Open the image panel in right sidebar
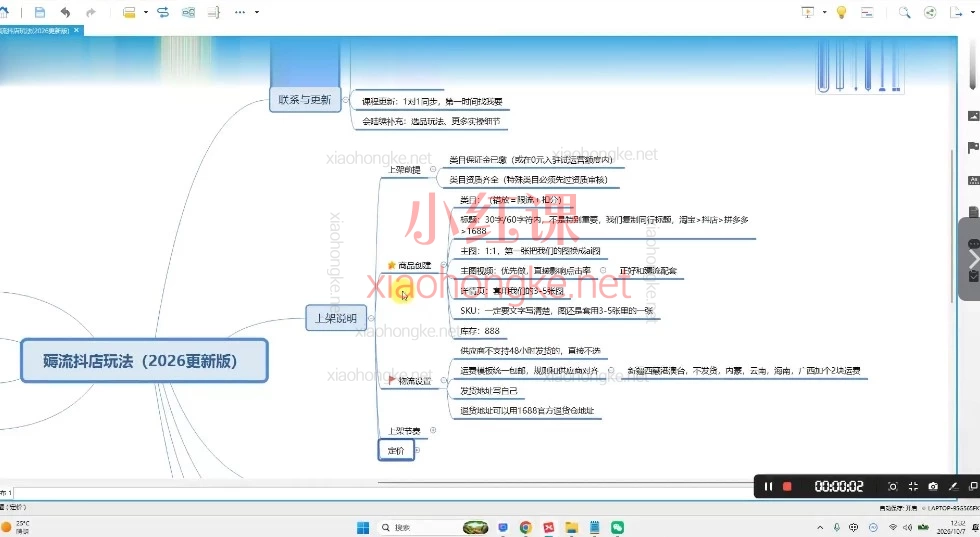Screen dimensions: 980x537 coord(973,116)
